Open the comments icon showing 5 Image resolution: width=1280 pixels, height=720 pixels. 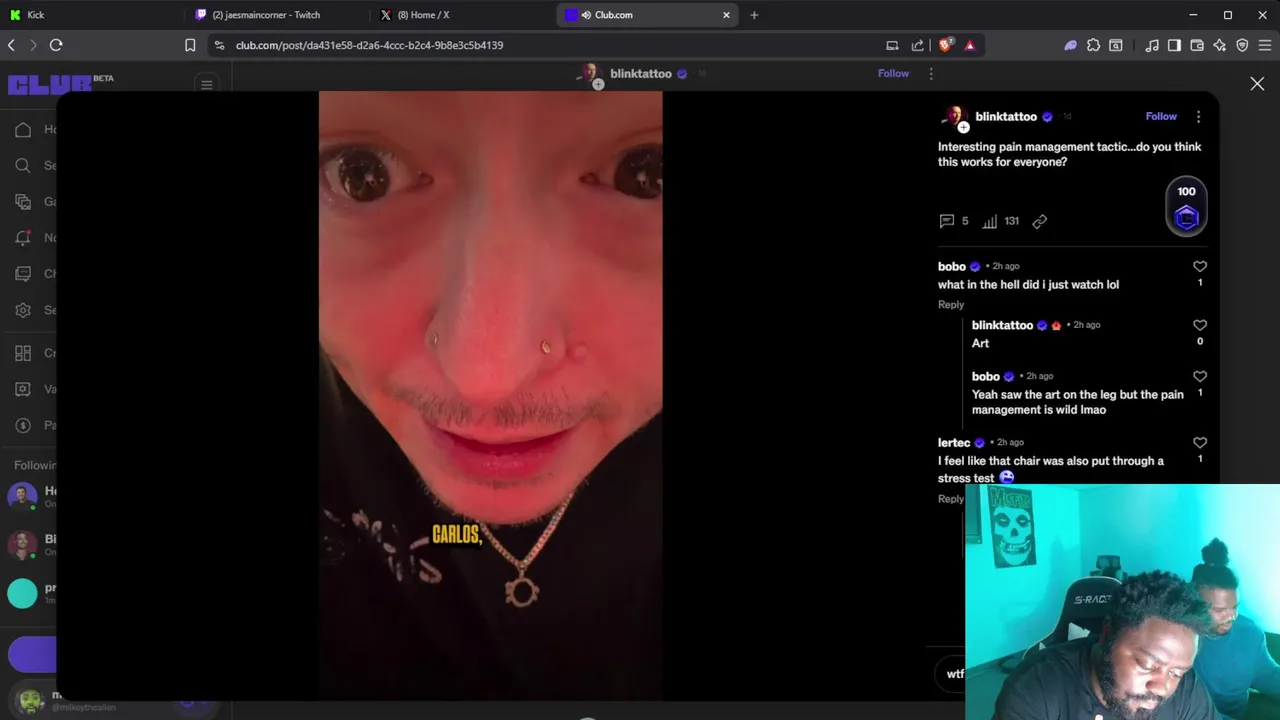[947, 221]
